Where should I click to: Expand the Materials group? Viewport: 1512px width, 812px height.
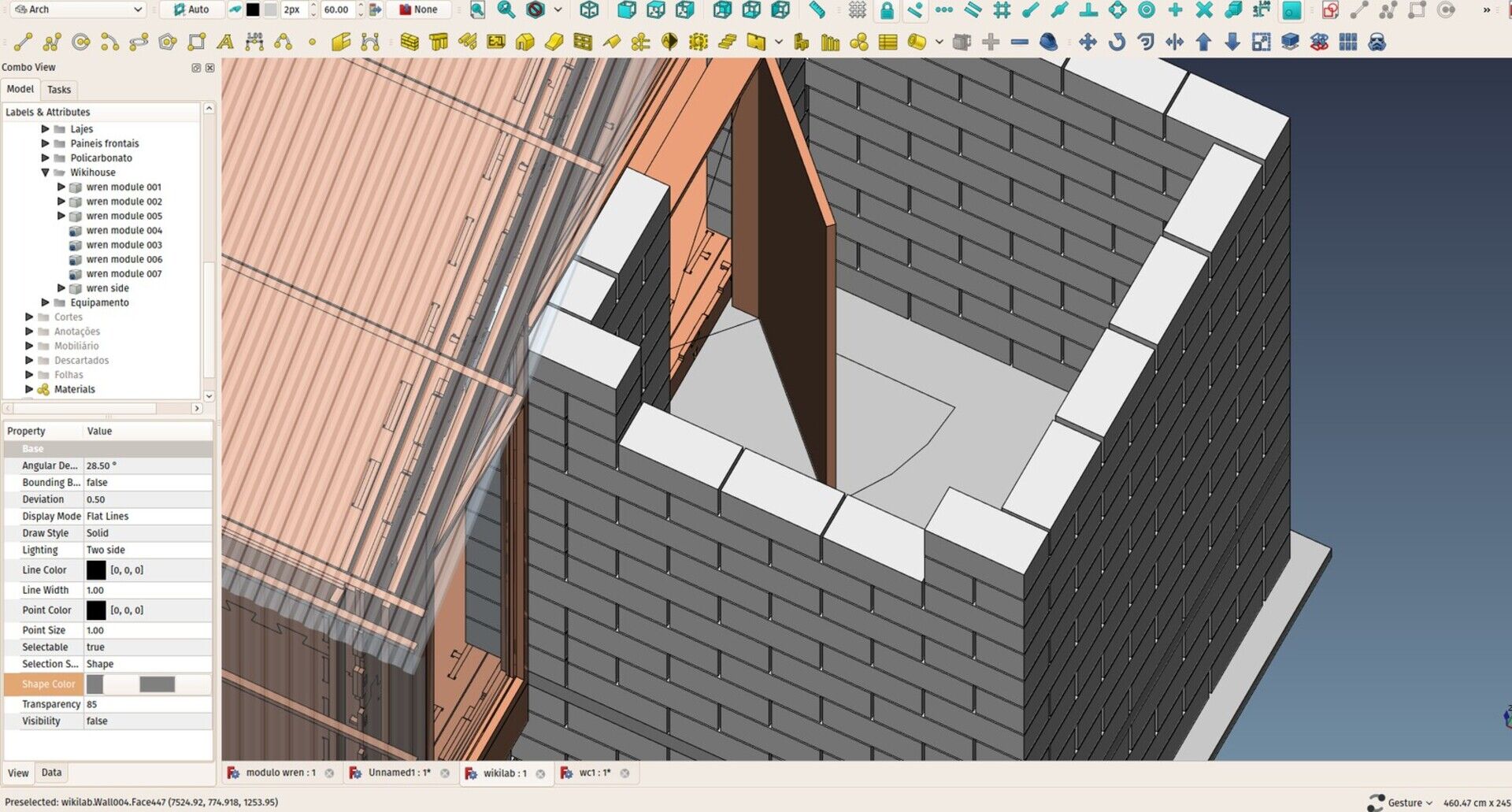pyautogui.click(x=30, y=389)
